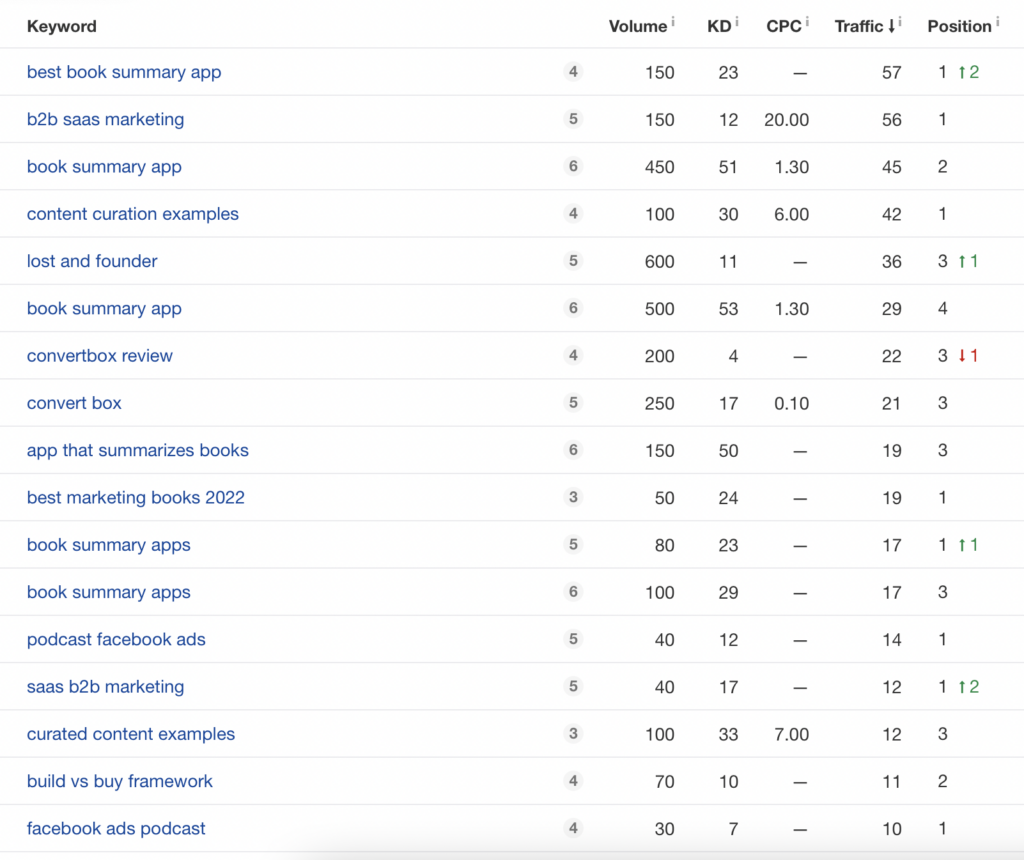This screenshot has height=860, width=1024.
Task: Click the word-count badge for 'lost and founder'
Action: click(573, 261)
